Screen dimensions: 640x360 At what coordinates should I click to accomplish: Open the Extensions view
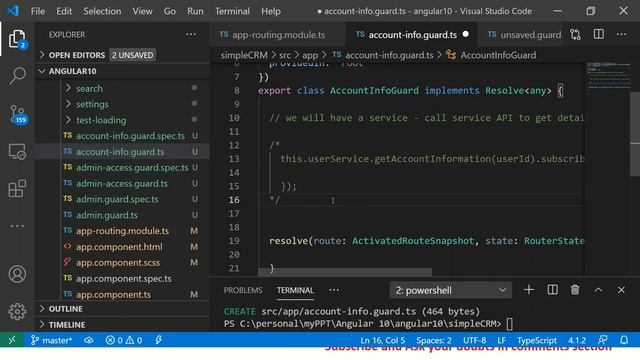(x=17, y=189)
